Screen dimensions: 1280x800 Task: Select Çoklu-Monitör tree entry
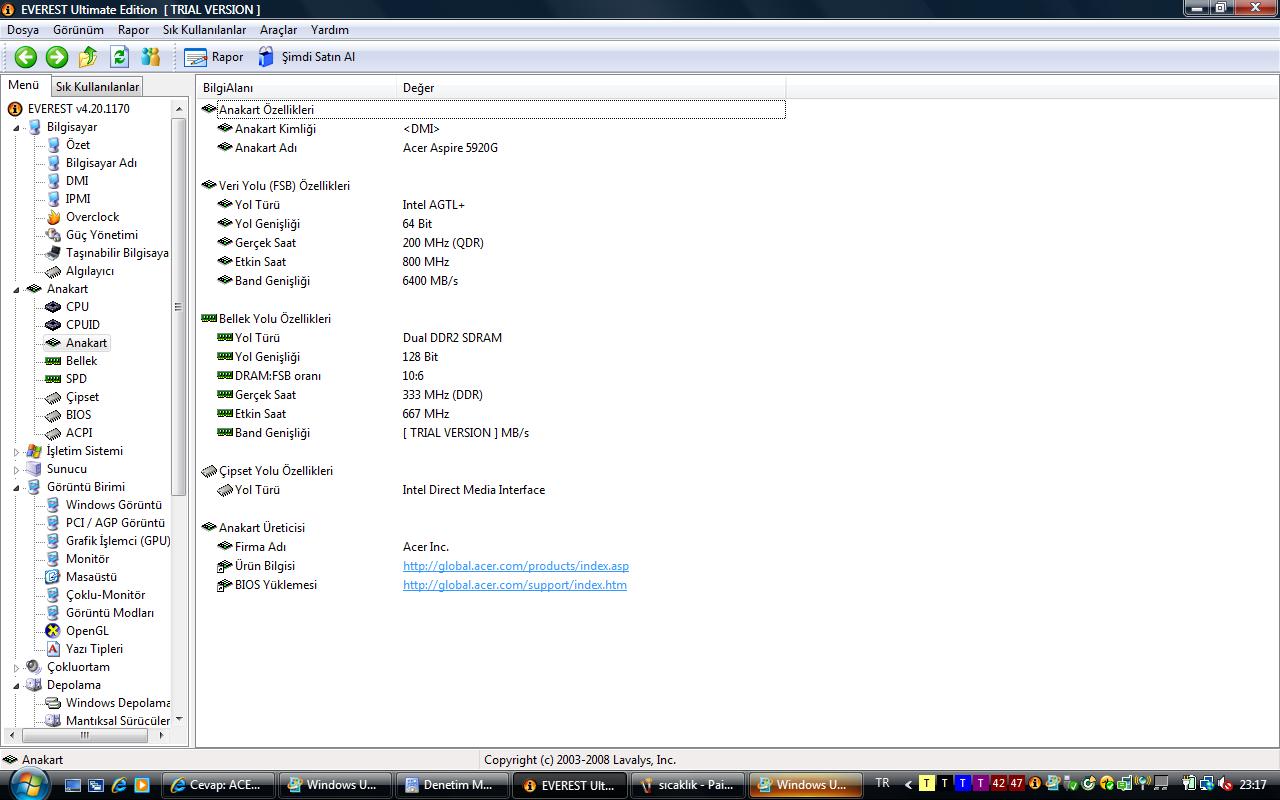click(x=105, y=595)
